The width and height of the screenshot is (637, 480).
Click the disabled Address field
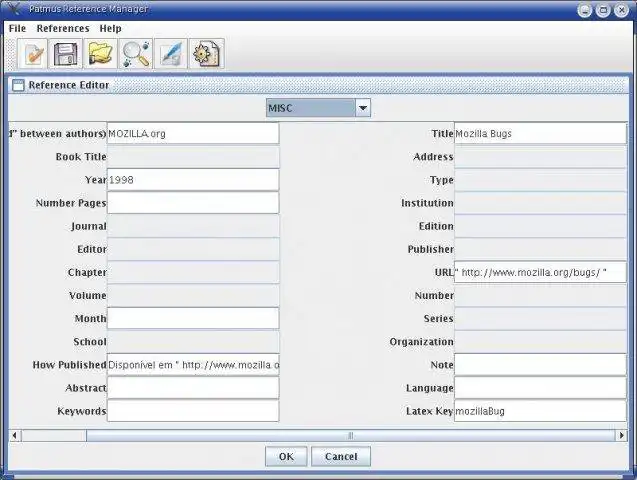pos(540,156)
